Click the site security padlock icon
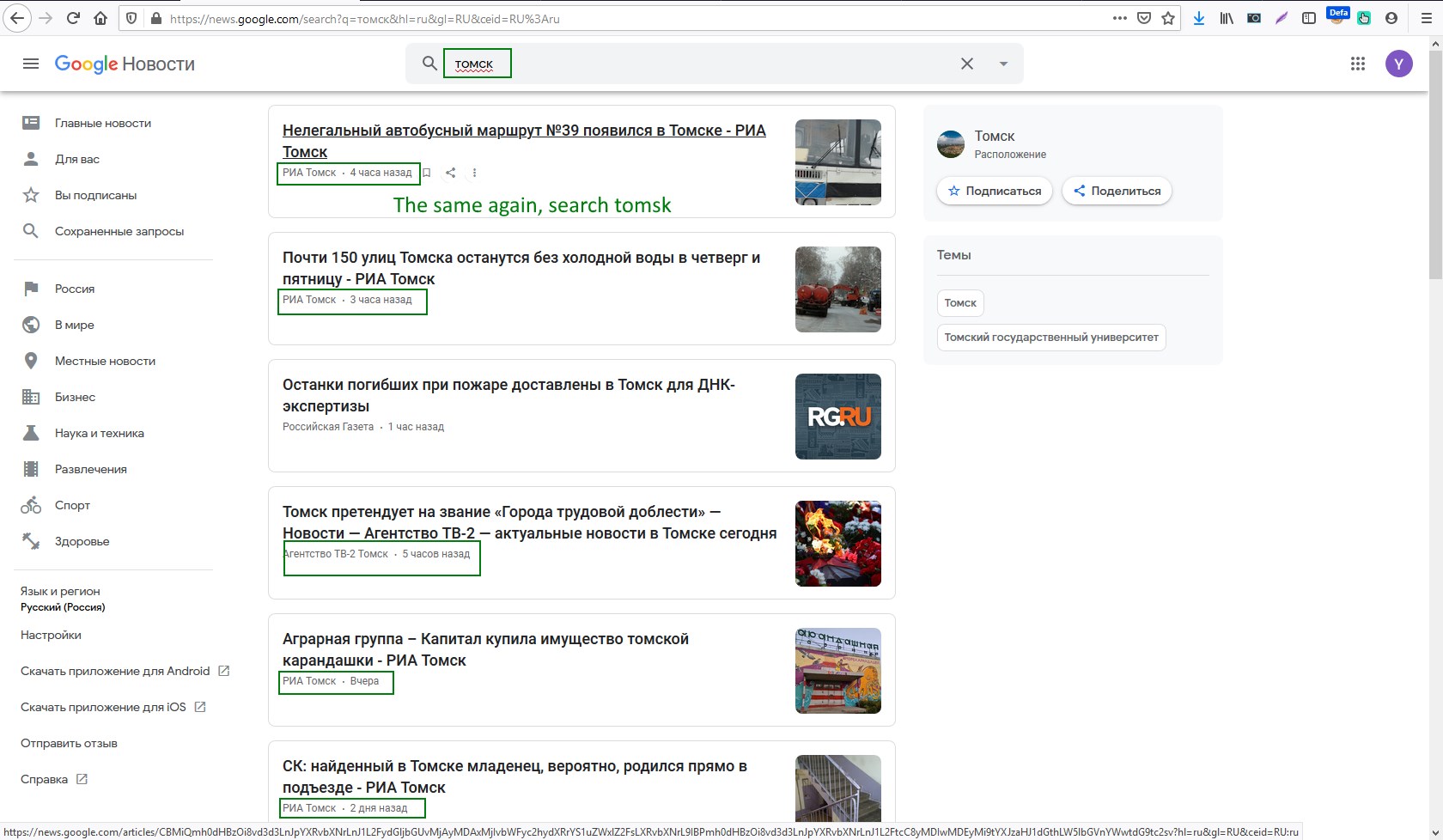 156,18
